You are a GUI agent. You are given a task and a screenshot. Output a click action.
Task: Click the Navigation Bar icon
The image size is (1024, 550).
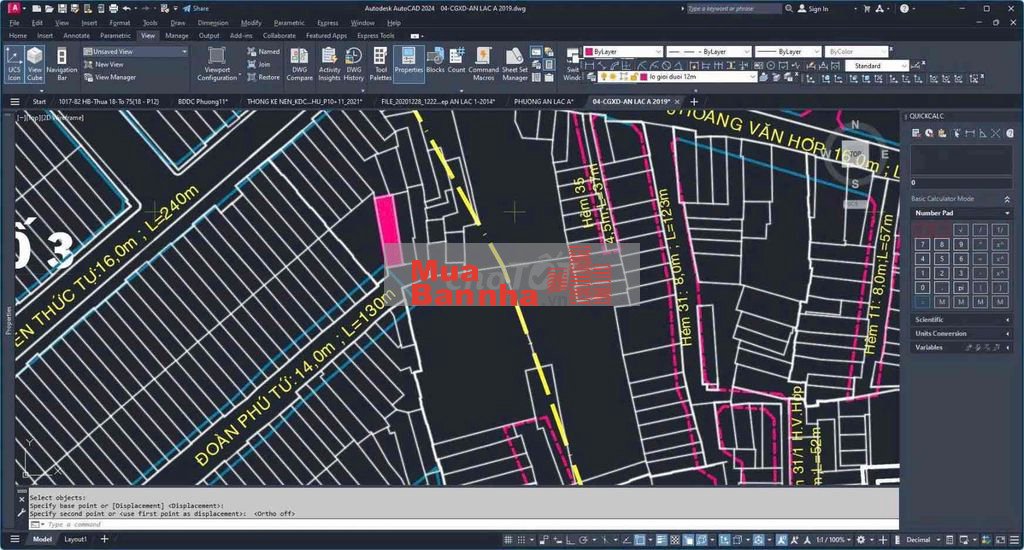tap(61, 63)
